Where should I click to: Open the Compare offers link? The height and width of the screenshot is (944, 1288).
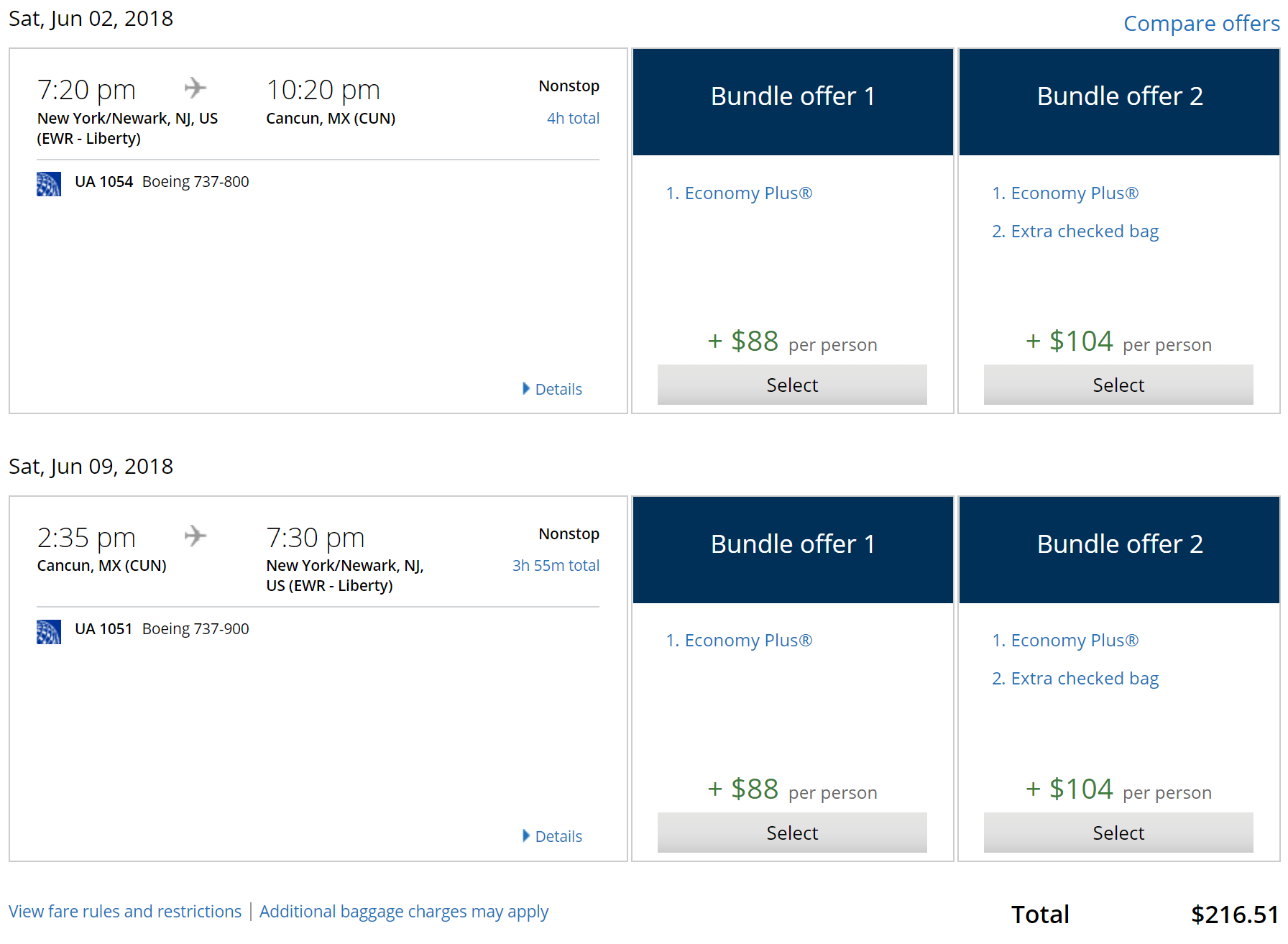(x=1201, y=24)
